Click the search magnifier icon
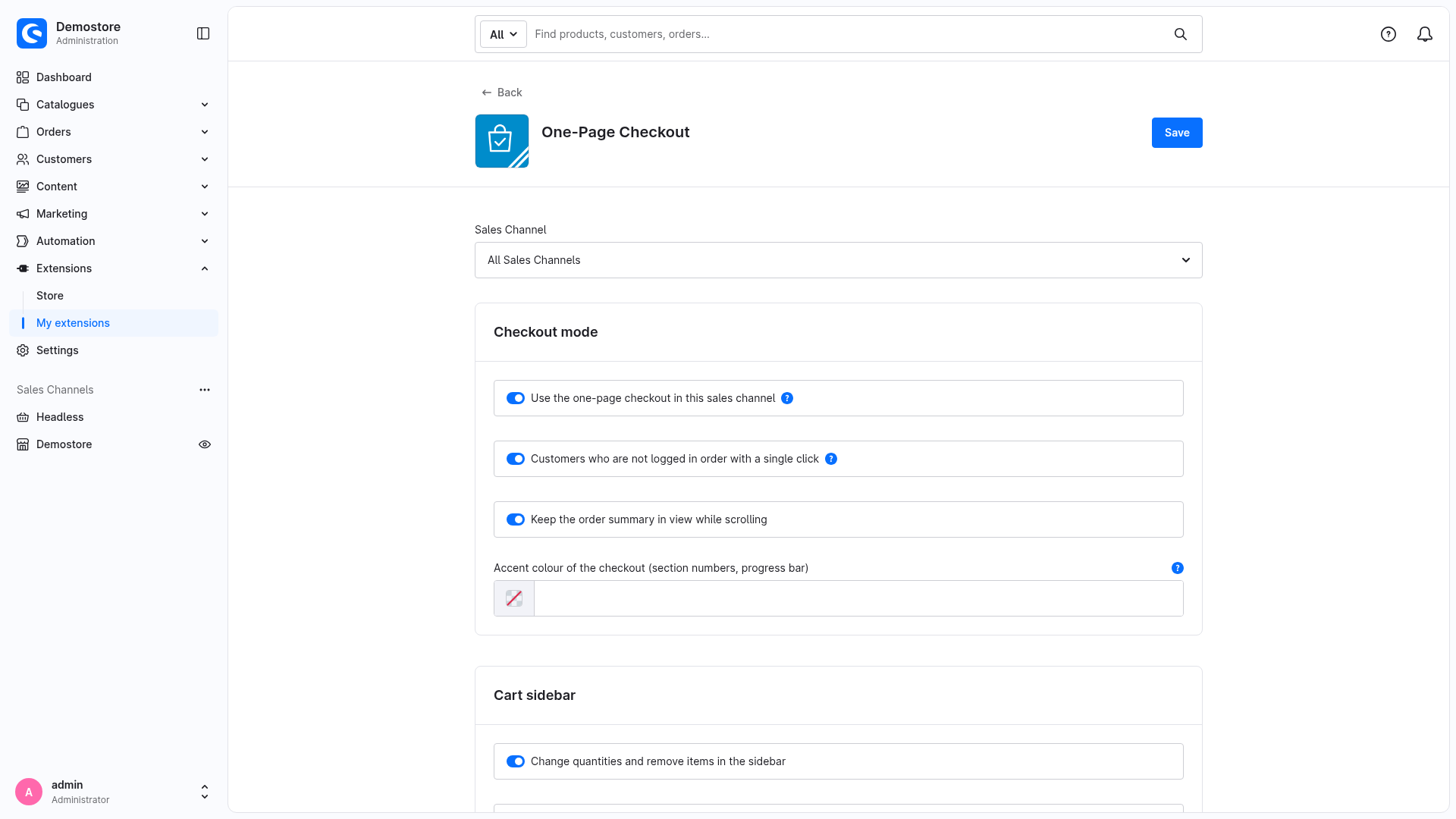1456x819 pixels. pyautogui.click(x=1181, y=34)
